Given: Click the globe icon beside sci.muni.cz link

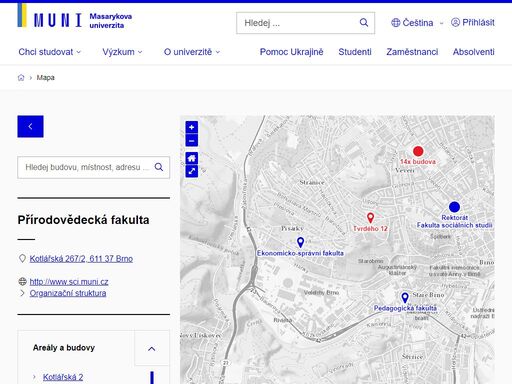Looking at the screenshot, I should click(22, 282).
